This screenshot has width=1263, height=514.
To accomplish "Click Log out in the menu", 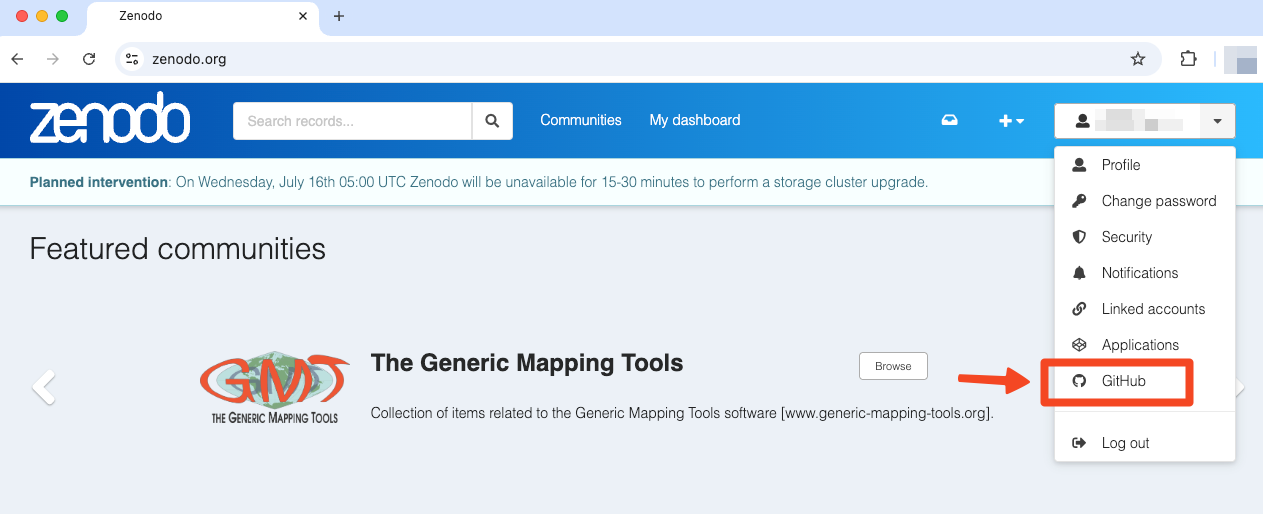I will point(1125,443).
